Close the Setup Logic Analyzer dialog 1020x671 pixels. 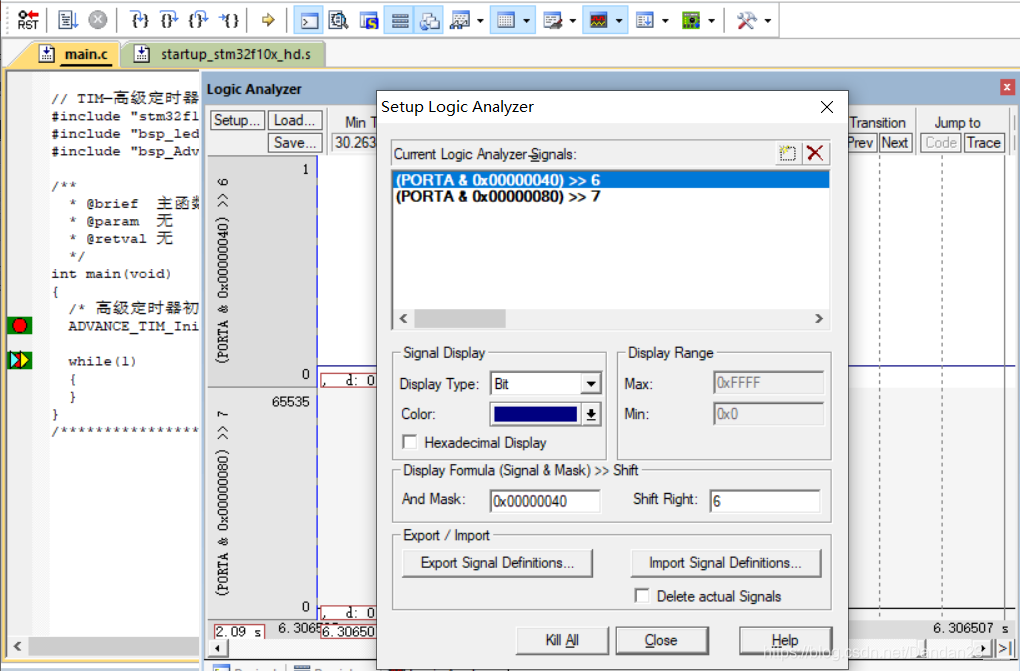tap(827, 107)
